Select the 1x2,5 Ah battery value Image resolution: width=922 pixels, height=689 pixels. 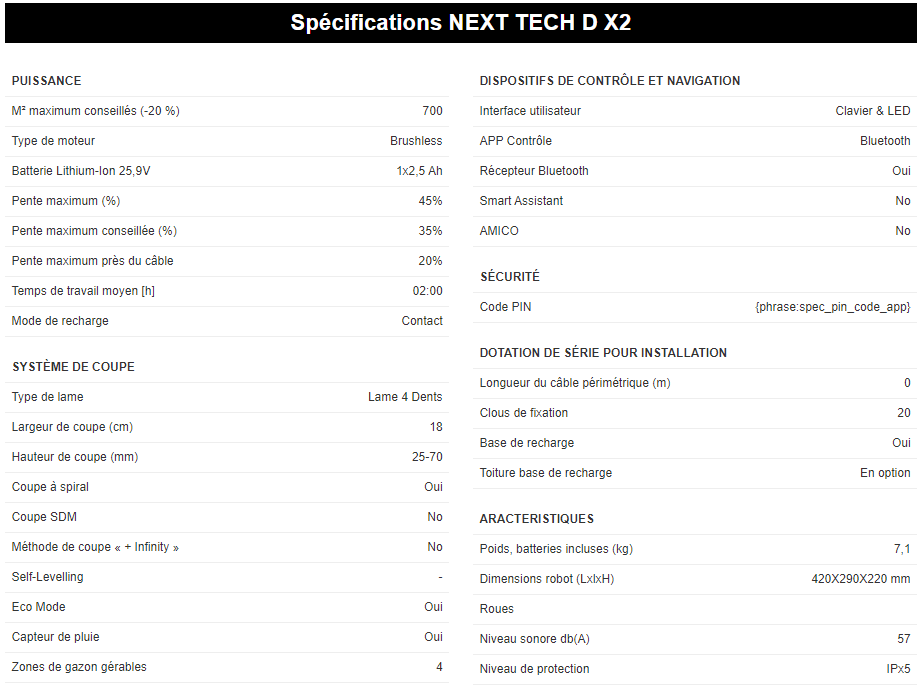419,171
